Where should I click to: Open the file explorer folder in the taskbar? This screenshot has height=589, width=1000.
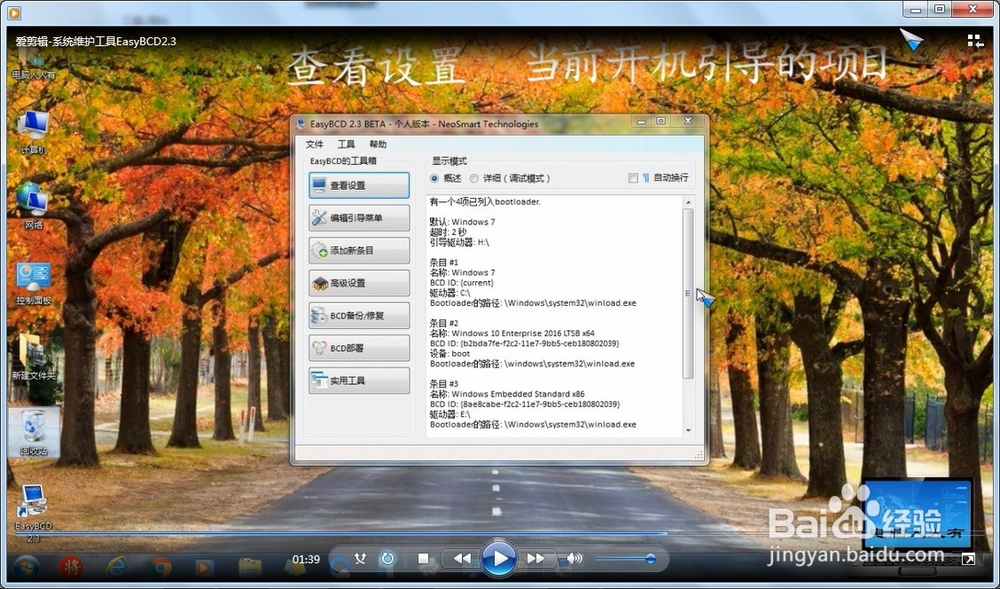249,567
